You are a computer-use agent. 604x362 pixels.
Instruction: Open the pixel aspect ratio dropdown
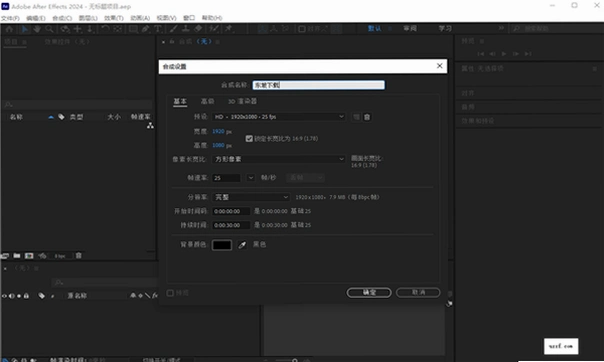tap(279, 159)
